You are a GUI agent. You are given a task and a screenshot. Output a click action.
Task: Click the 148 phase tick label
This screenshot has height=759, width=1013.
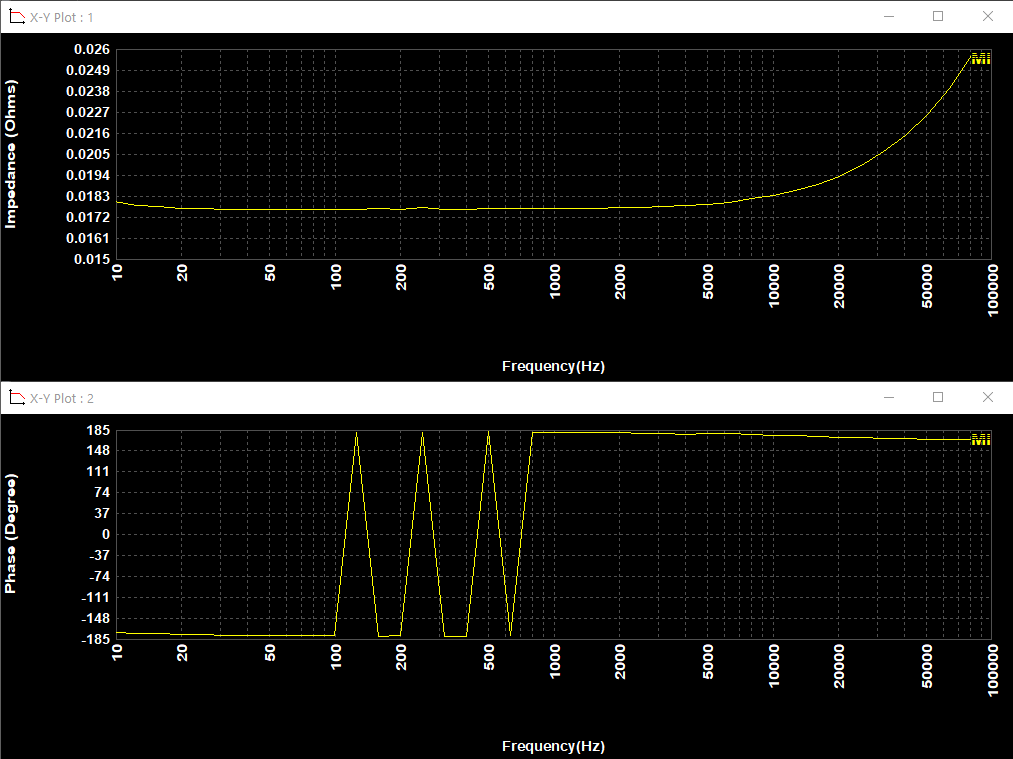(98, 451)
